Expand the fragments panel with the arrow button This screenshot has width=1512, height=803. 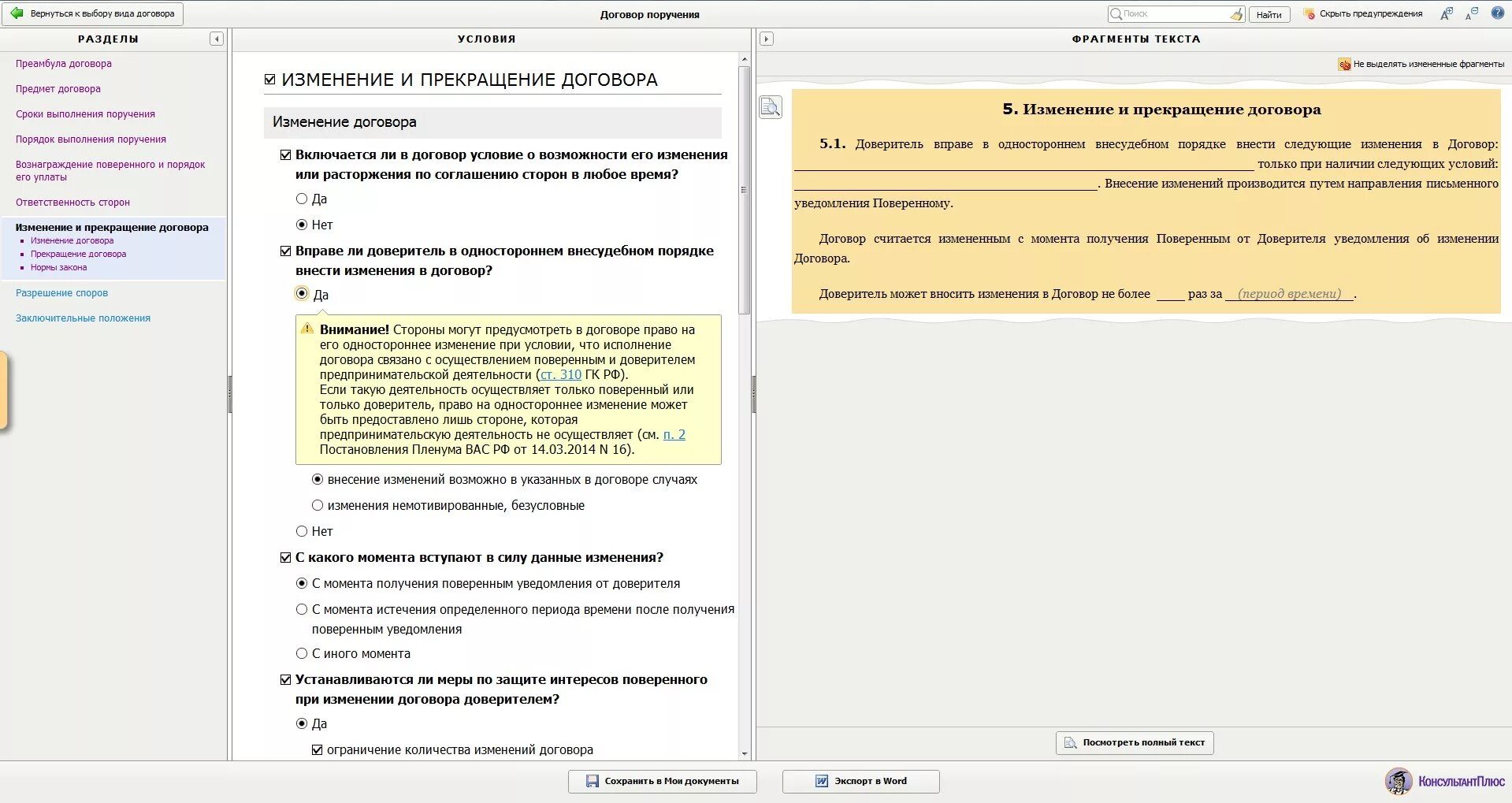[x=767, y=39]
